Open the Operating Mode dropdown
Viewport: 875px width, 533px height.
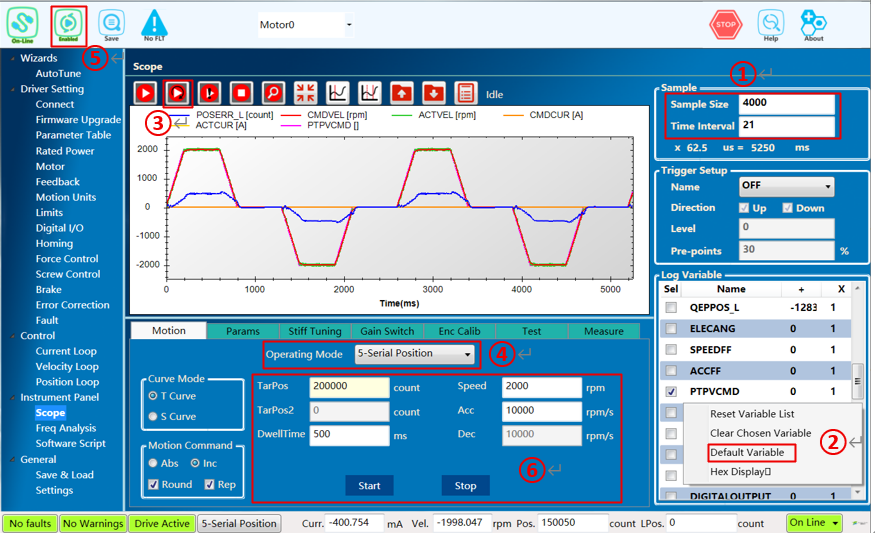pyautogui.click(x=415, y=354)
